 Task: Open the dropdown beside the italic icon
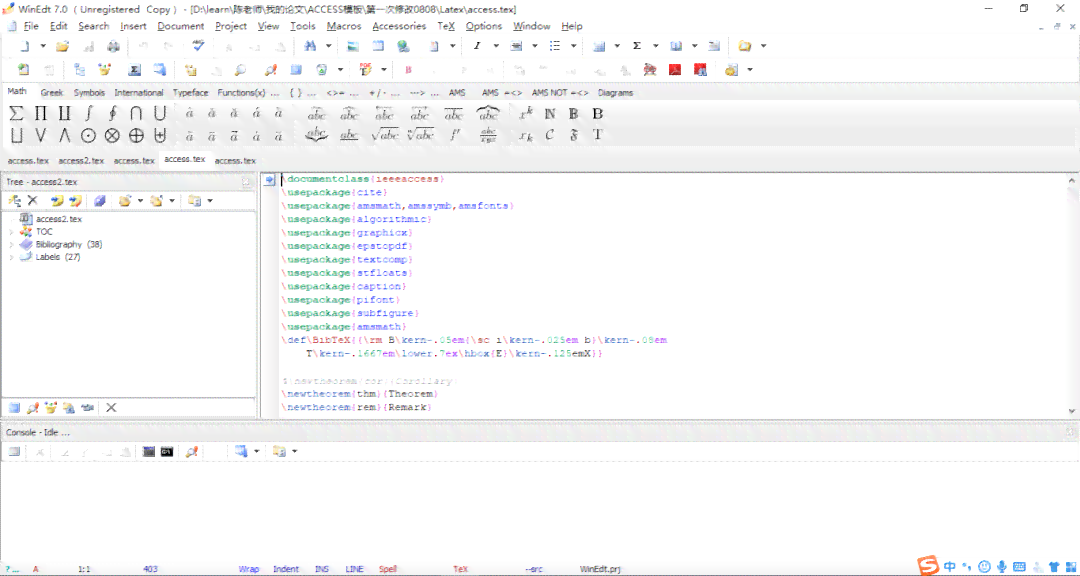[495, 46]
